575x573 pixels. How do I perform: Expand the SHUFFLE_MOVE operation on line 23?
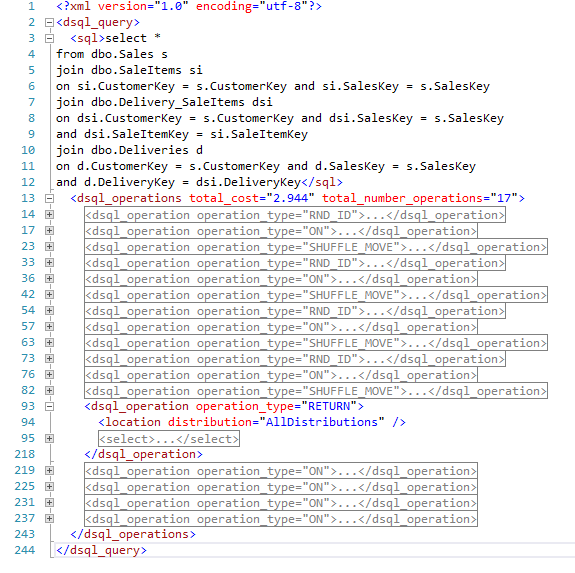point(49,247)
